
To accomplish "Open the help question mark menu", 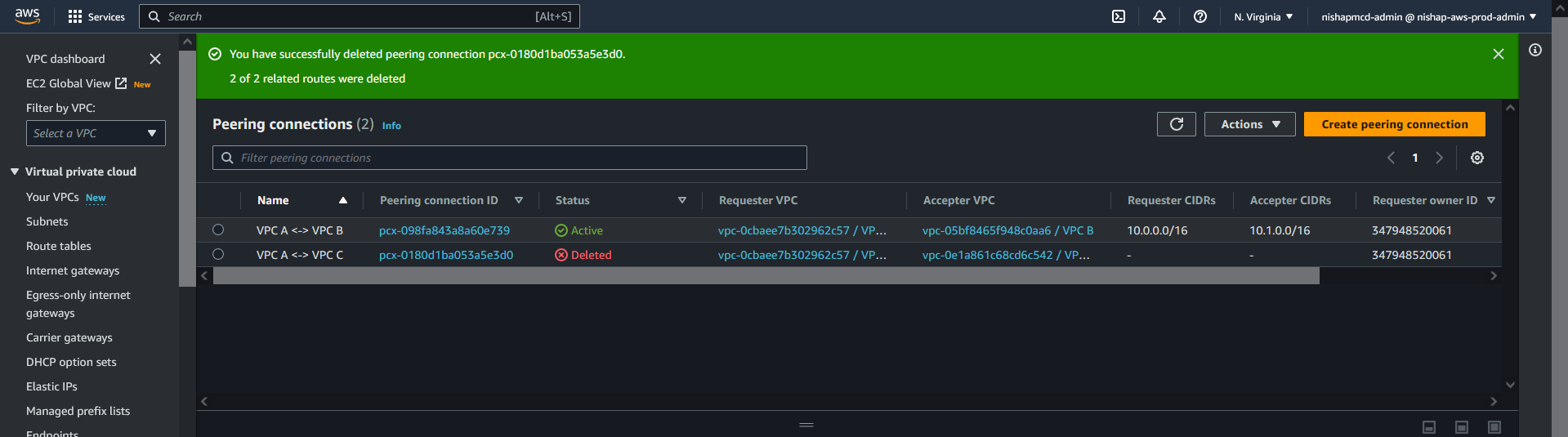I will pyautogui.click(x=1199, y=16).
